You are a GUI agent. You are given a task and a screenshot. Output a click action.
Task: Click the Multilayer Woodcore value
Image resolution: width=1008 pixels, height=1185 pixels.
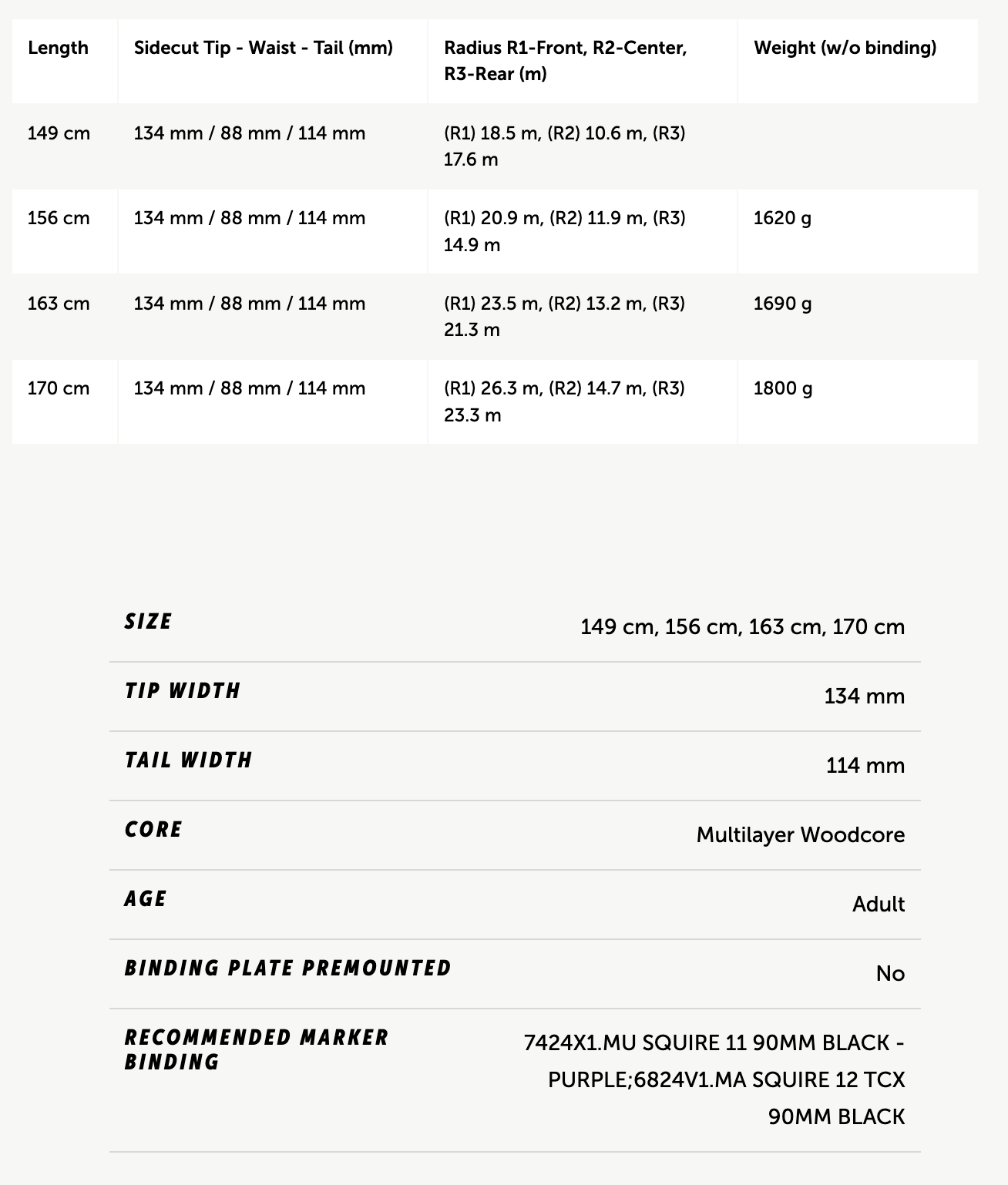click(800, 835)
